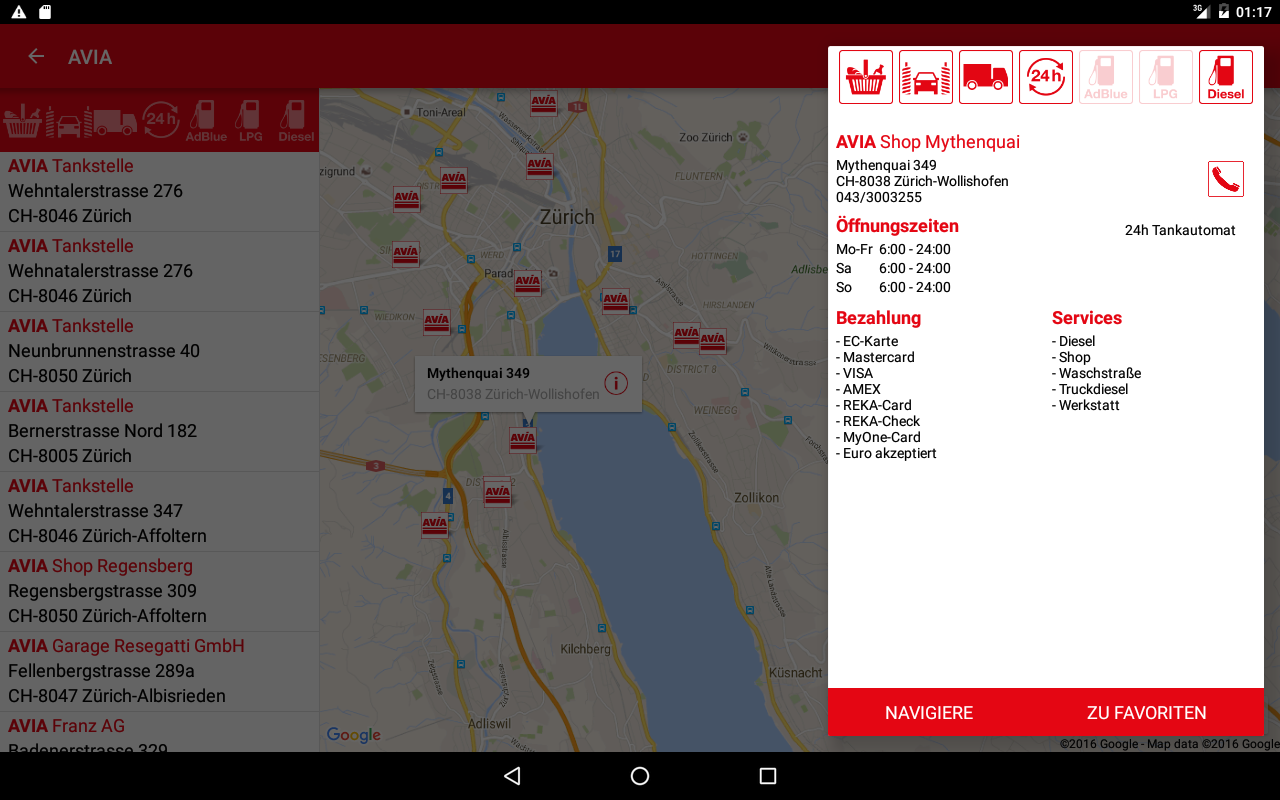
Task: Open AVIA Tankstelle at Wehntalerstrasse 347
Action: [x=160, y=511]
